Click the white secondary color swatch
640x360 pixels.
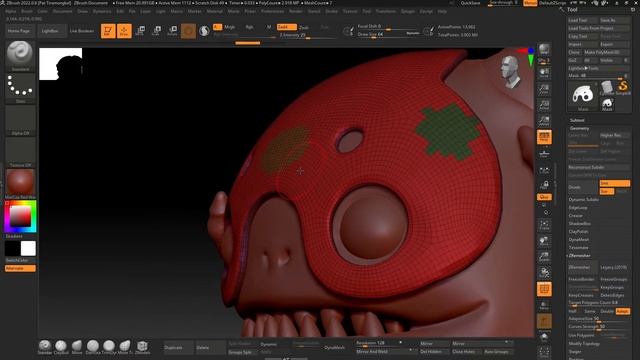click(x=28, y=248)
